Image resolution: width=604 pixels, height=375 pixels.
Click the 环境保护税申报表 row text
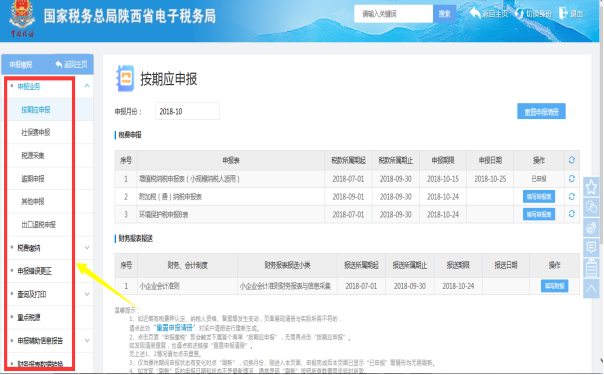[164, 214]
